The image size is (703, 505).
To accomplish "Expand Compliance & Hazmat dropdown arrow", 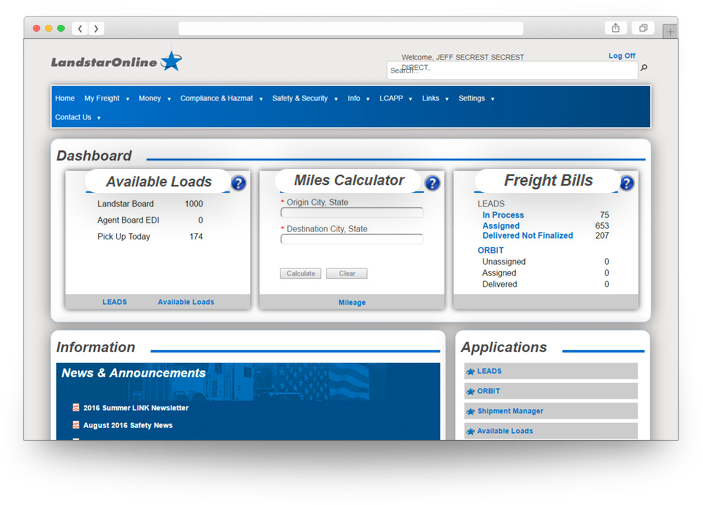I will [261, 99].
